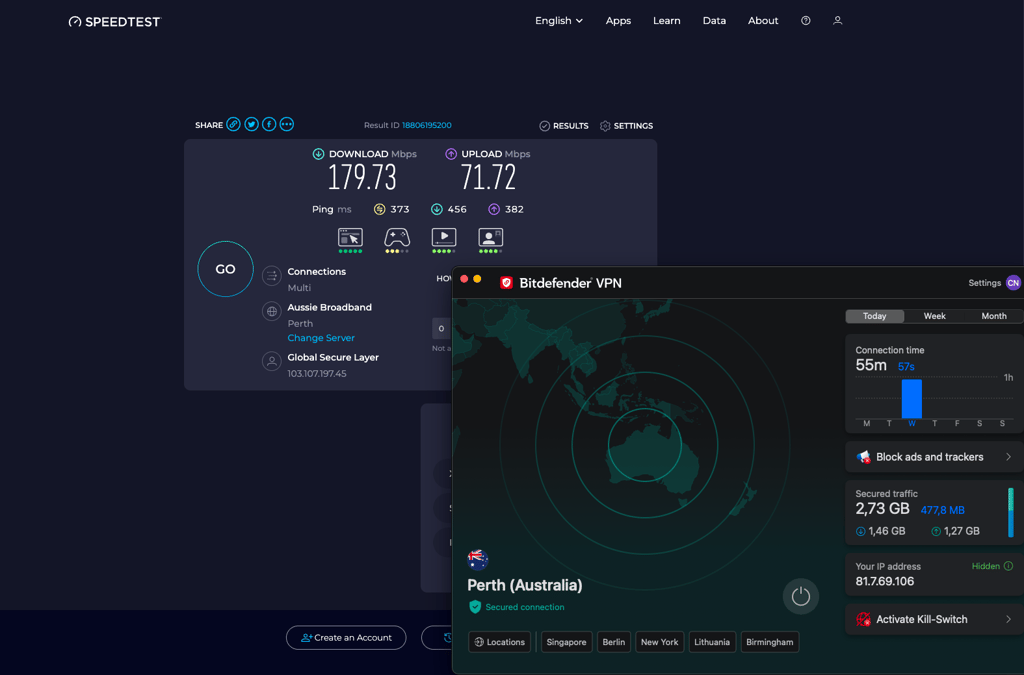The width and height of the screenshot is (1024, 675).
Task: Connect to Berlin quick location
Action: tap(614, 642)
